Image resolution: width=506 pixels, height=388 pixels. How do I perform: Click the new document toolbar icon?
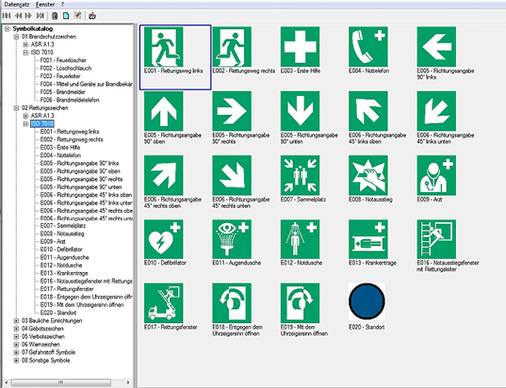66,16
